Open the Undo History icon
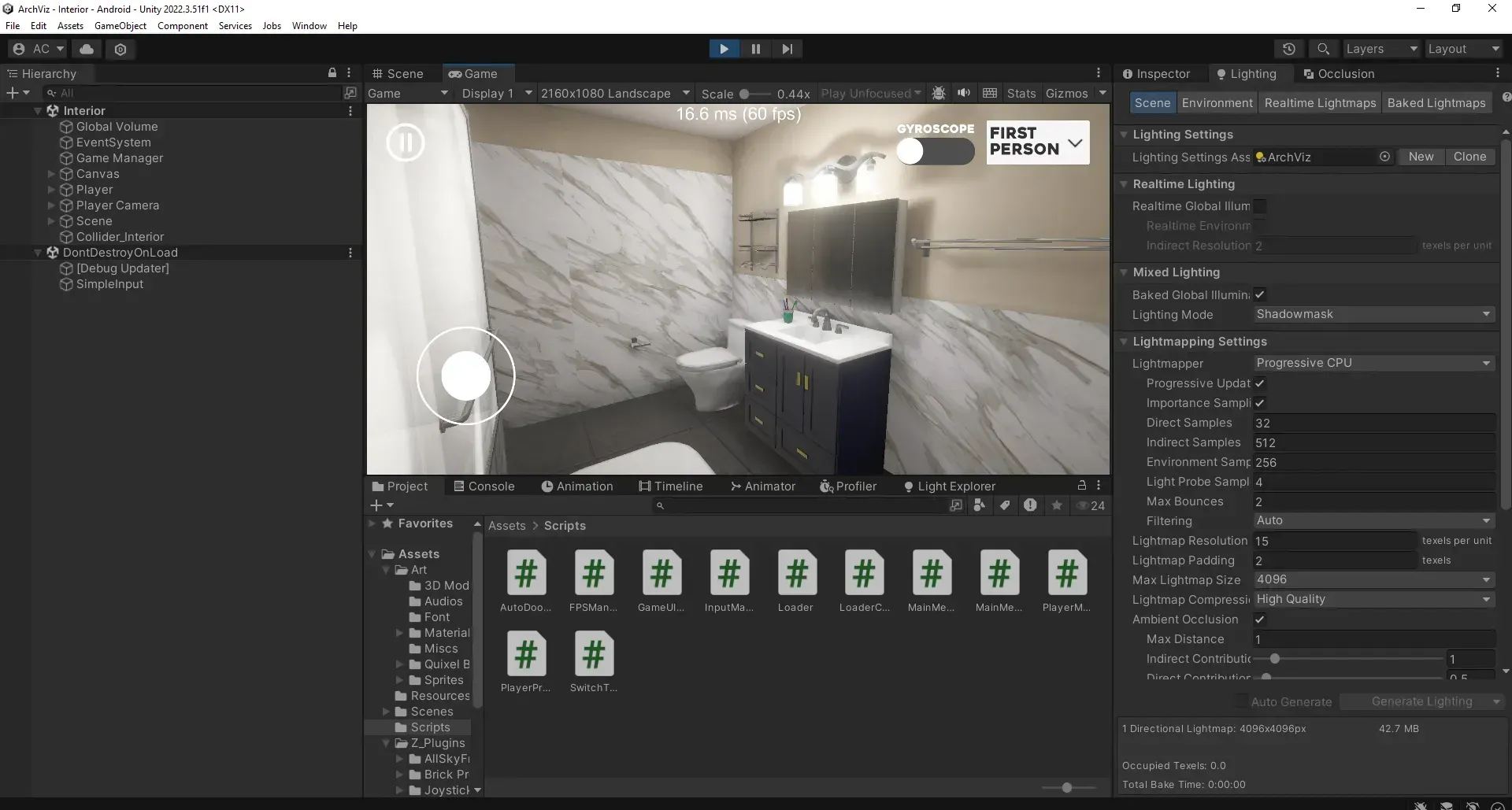 click(1289, 49)
